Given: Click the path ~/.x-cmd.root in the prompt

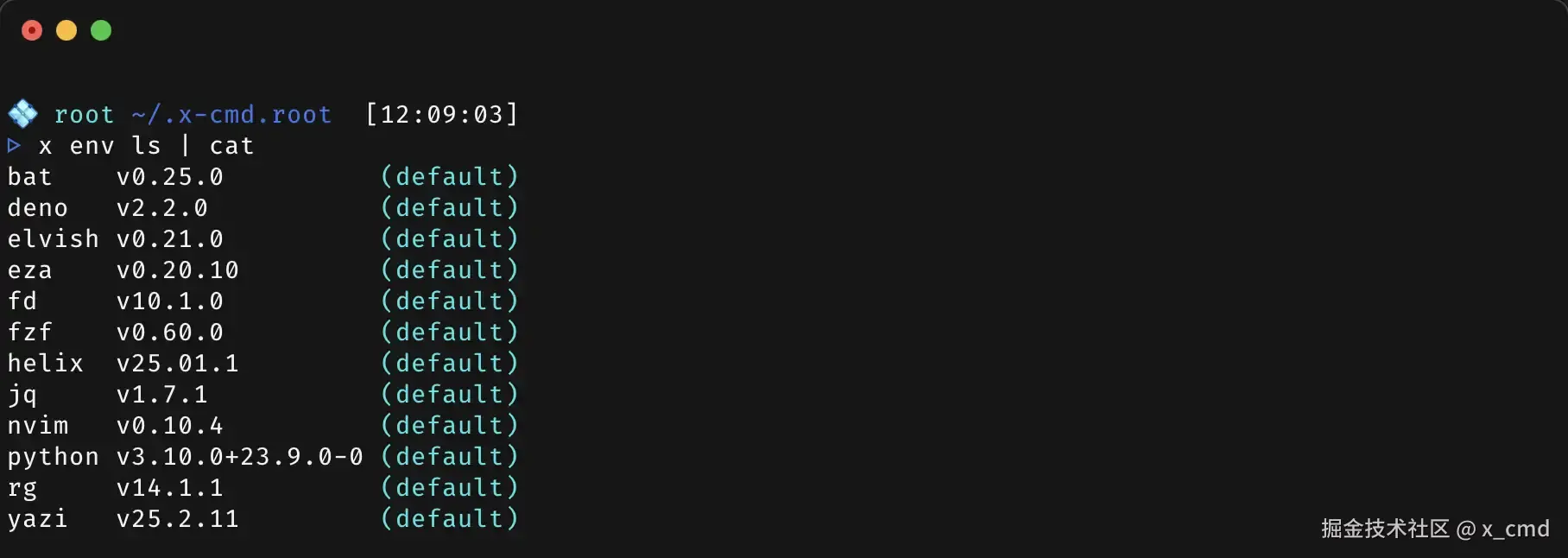Looking at the screenshot, I should click(x=231, y=113).
